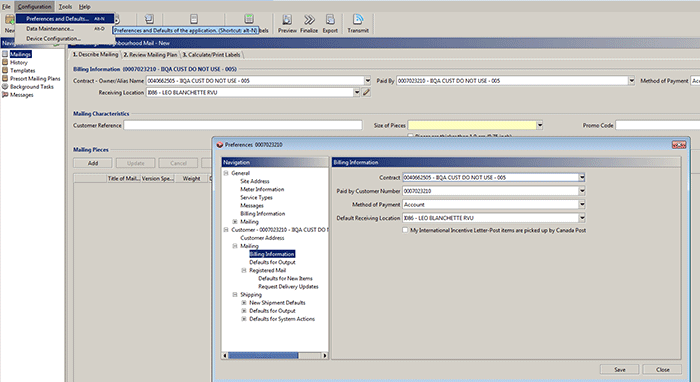Open the main window Receiving Location dropdown

357,92
